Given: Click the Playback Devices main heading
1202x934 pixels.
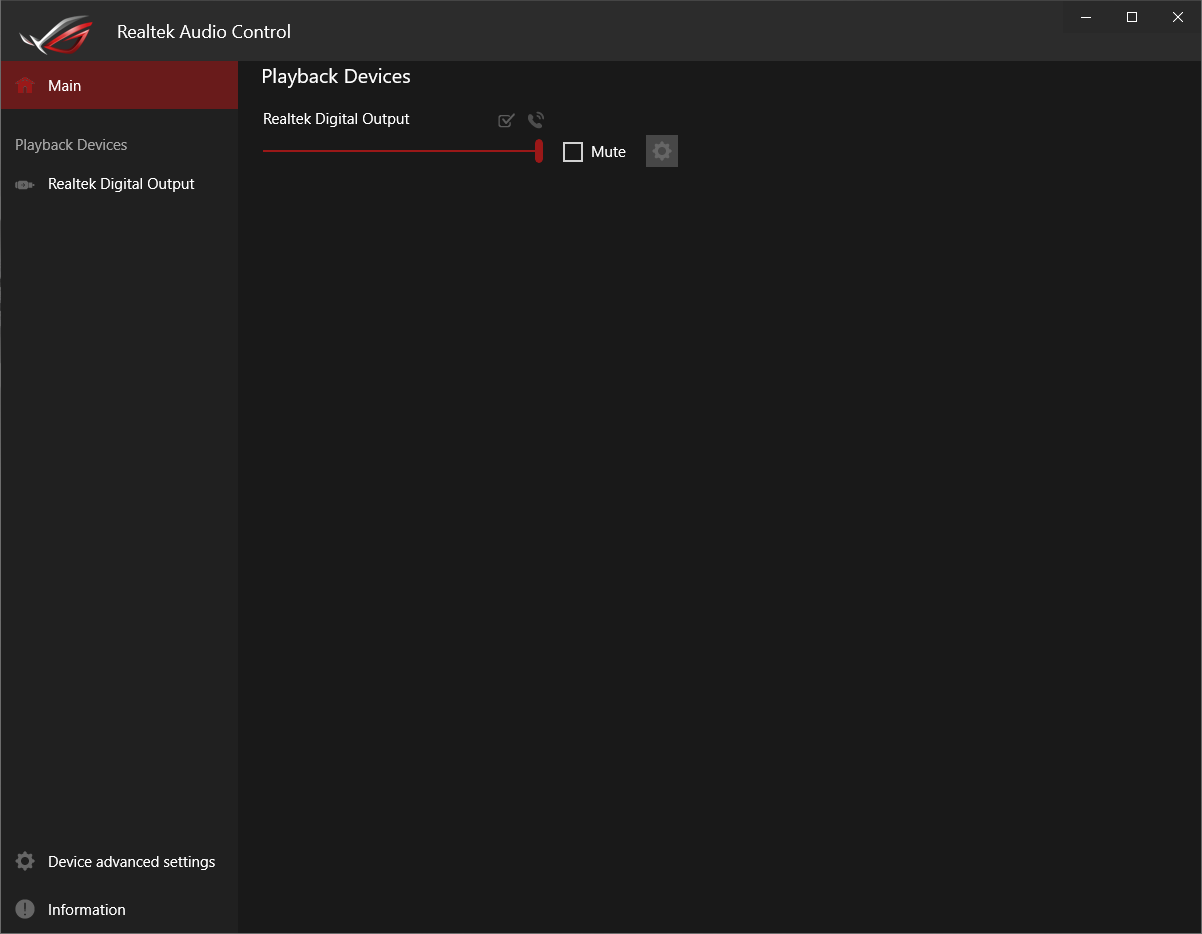Looking at the screenshot, I should [336, 77].
